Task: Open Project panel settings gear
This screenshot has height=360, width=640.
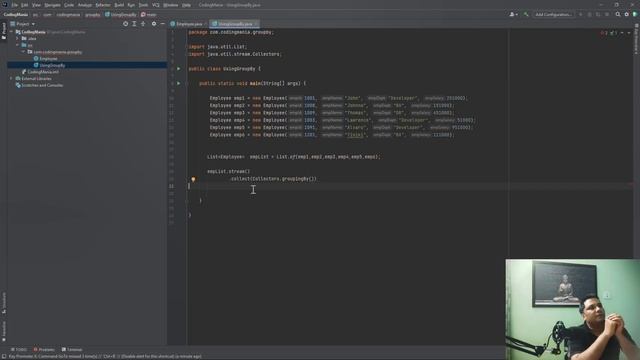Action: [154, 24]
